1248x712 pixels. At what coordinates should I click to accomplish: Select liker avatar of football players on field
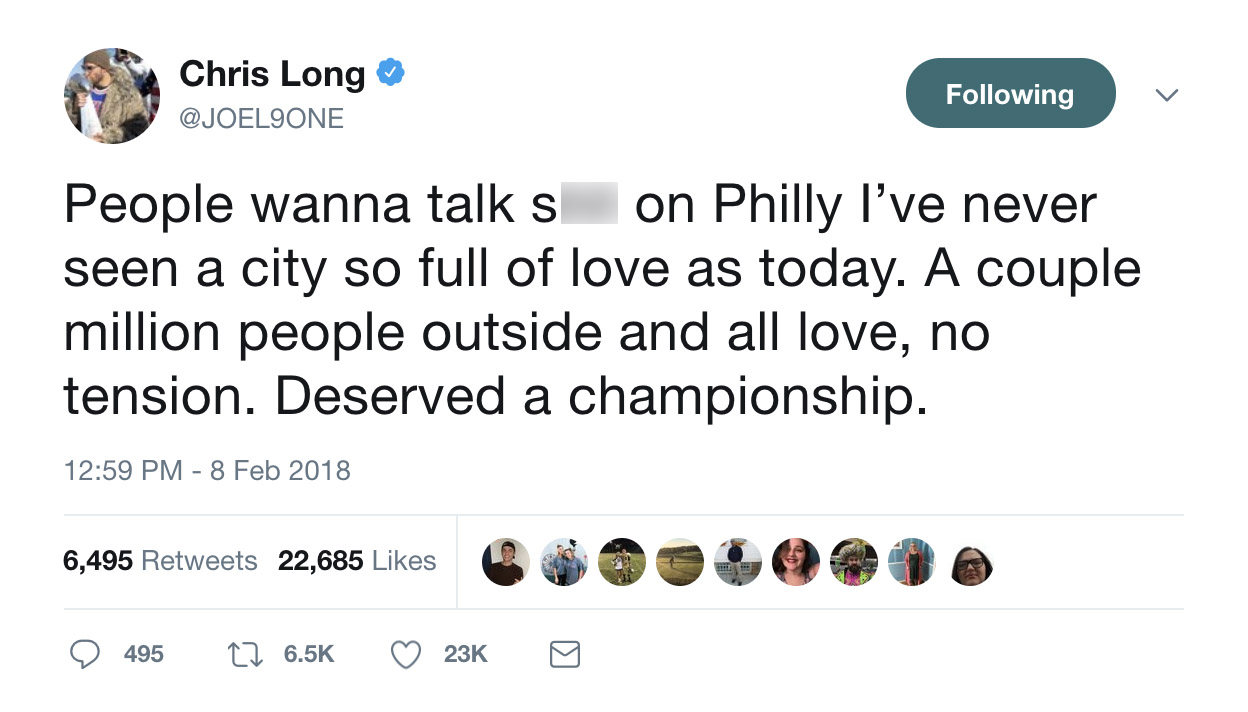(x=622, y=562)
